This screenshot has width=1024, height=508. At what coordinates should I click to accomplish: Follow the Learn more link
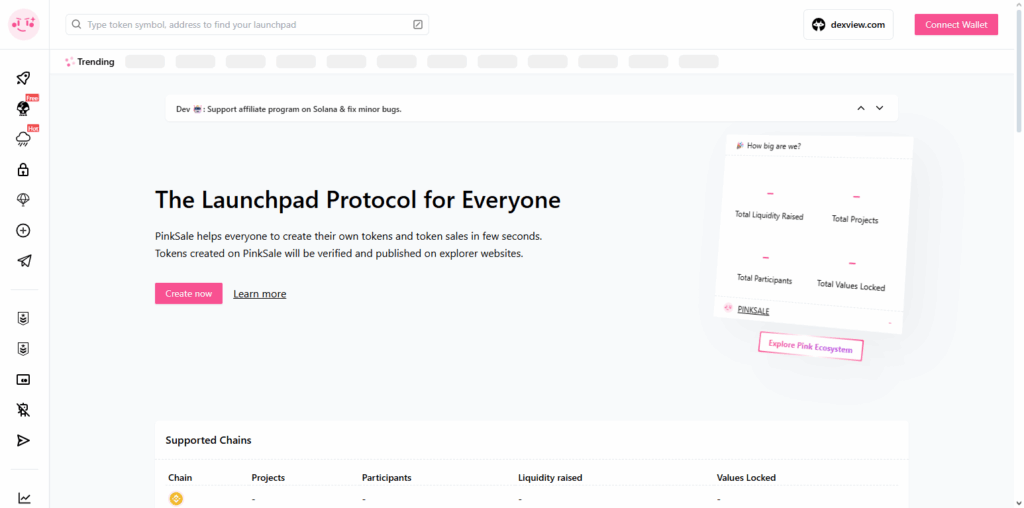click(260, 294)
